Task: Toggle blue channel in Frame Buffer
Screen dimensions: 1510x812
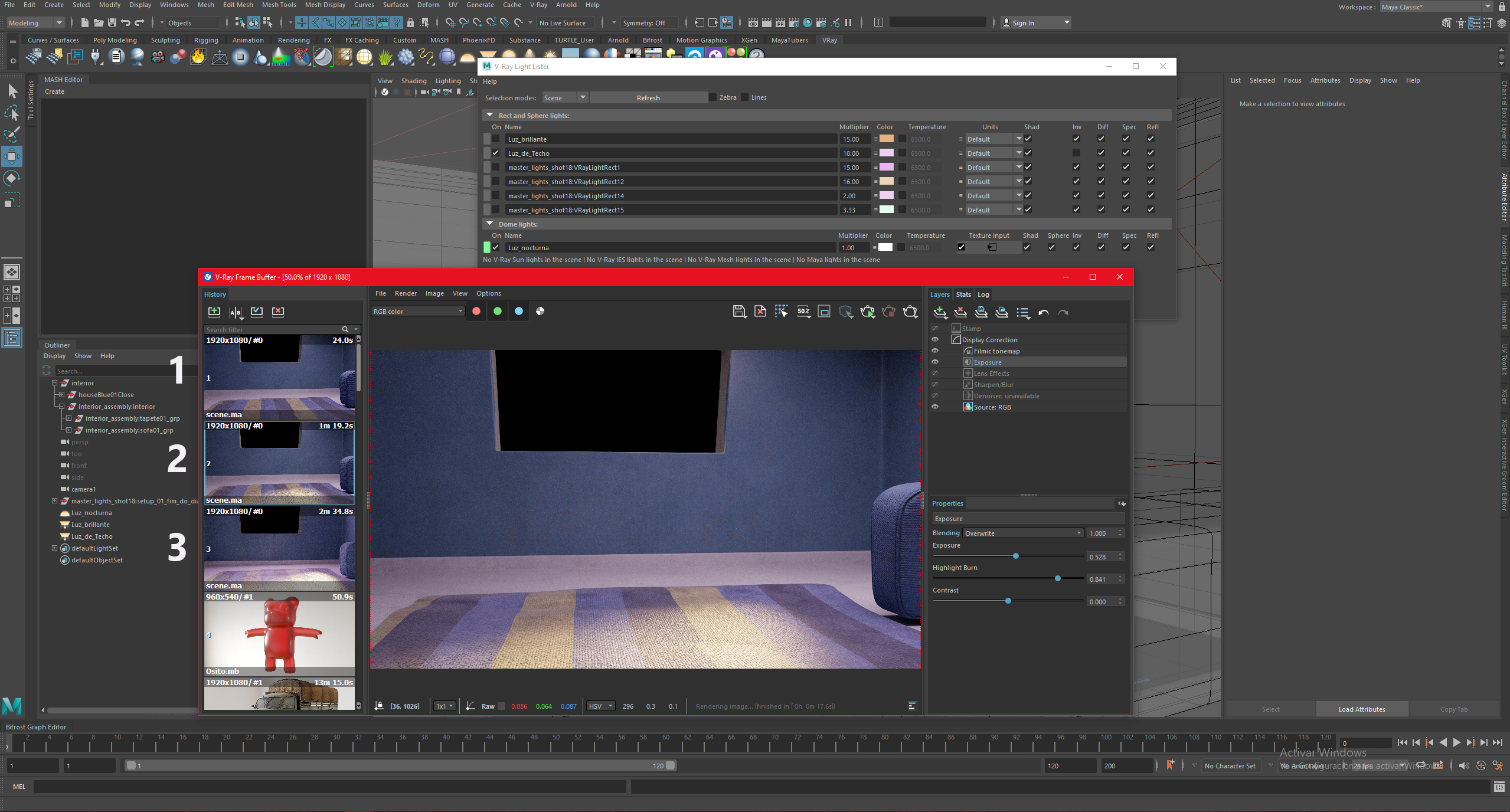Action: click(x=519, y=311)
